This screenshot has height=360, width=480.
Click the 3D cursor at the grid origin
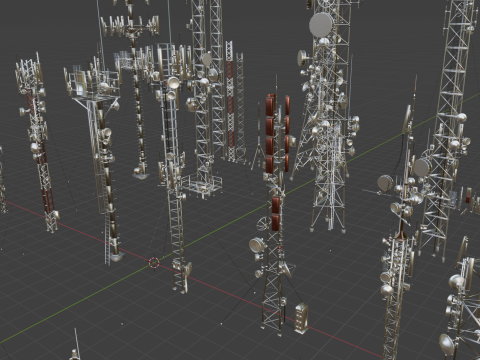click(x=154, y=263)
